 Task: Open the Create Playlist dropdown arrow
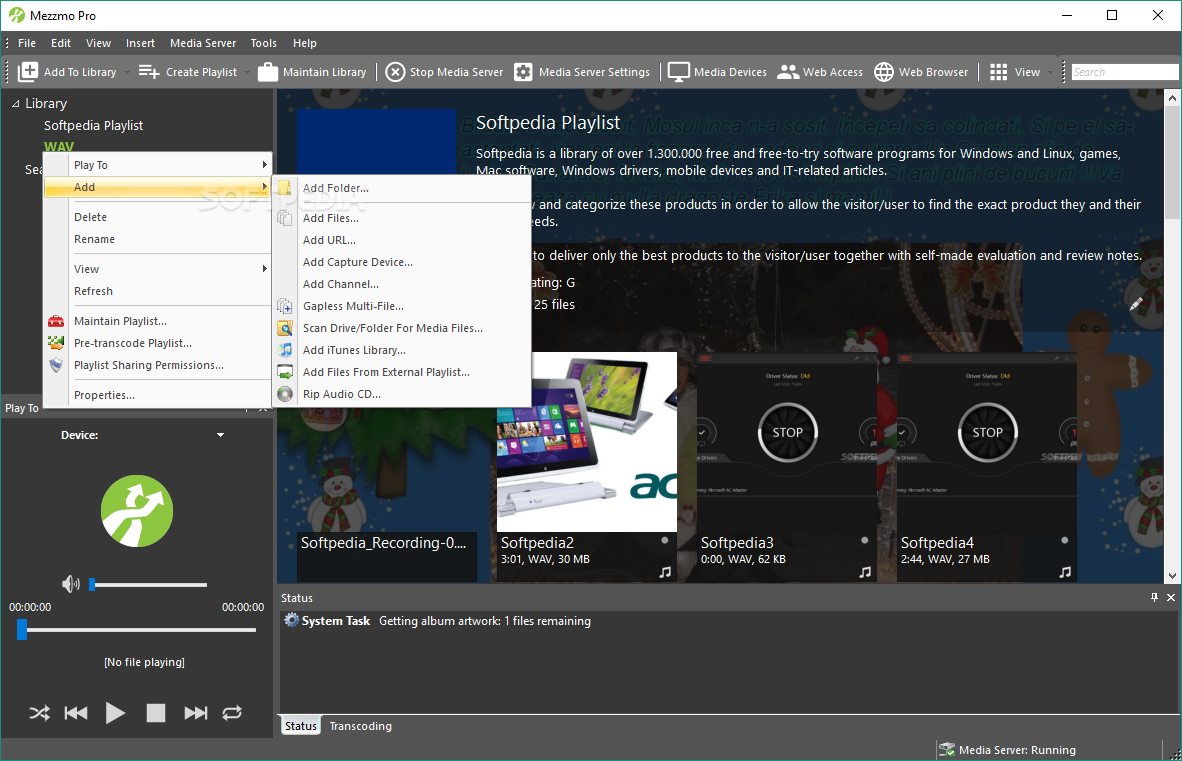coord(247,72)
